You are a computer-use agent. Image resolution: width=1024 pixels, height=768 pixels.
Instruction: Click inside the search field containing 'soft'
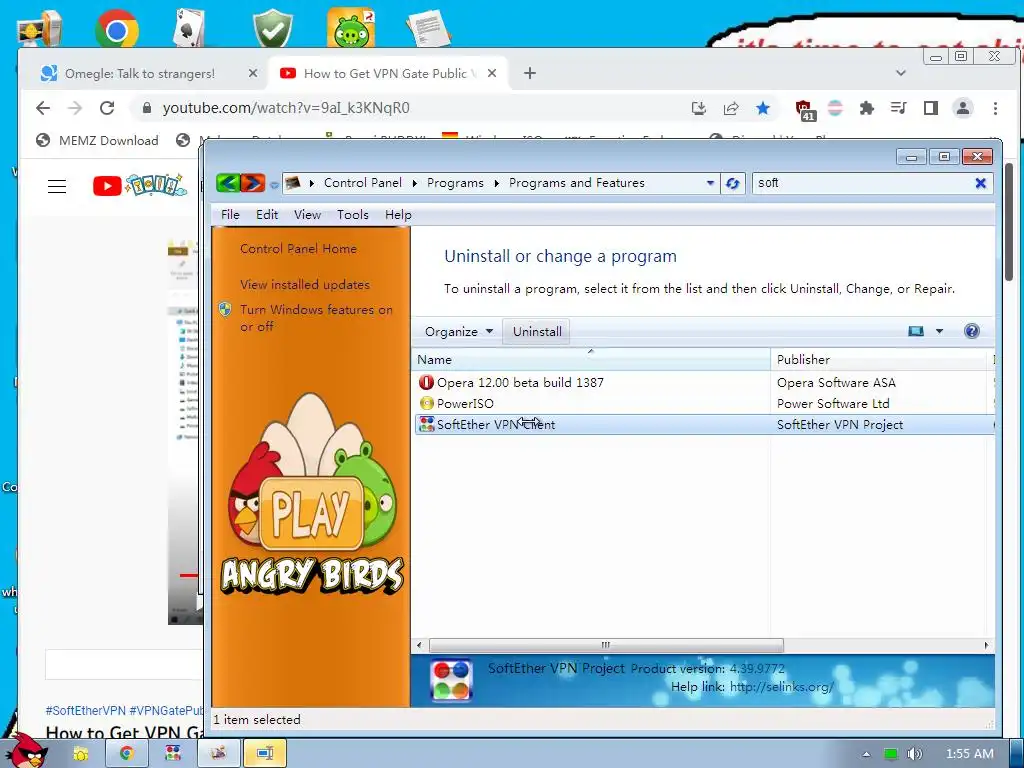pyautogui.click(x=862, y=184)
